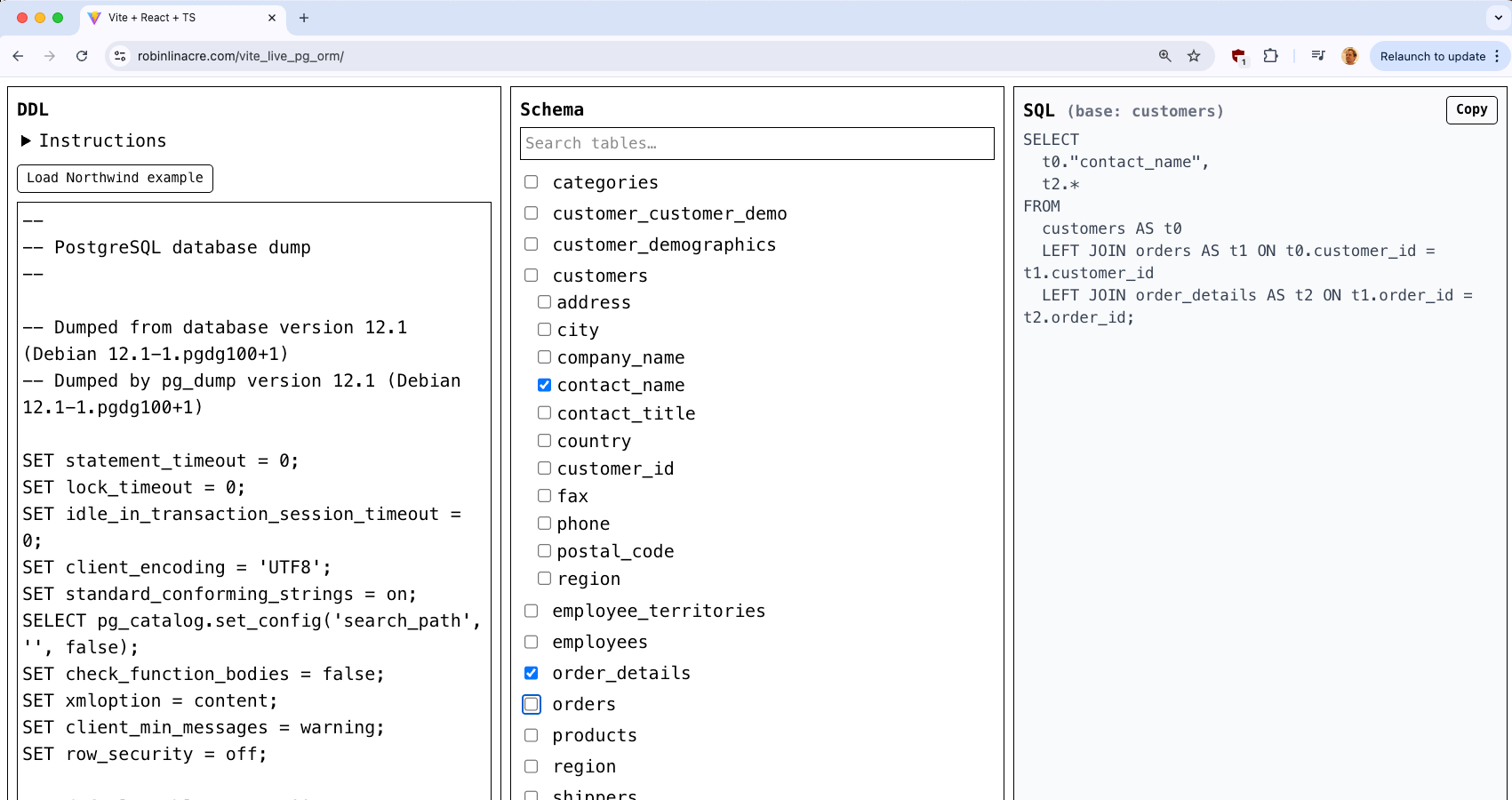This screenshot has width=1512, height=800.
Task: Open the Relaunch to update menu dots
Action: point(1497,56)
